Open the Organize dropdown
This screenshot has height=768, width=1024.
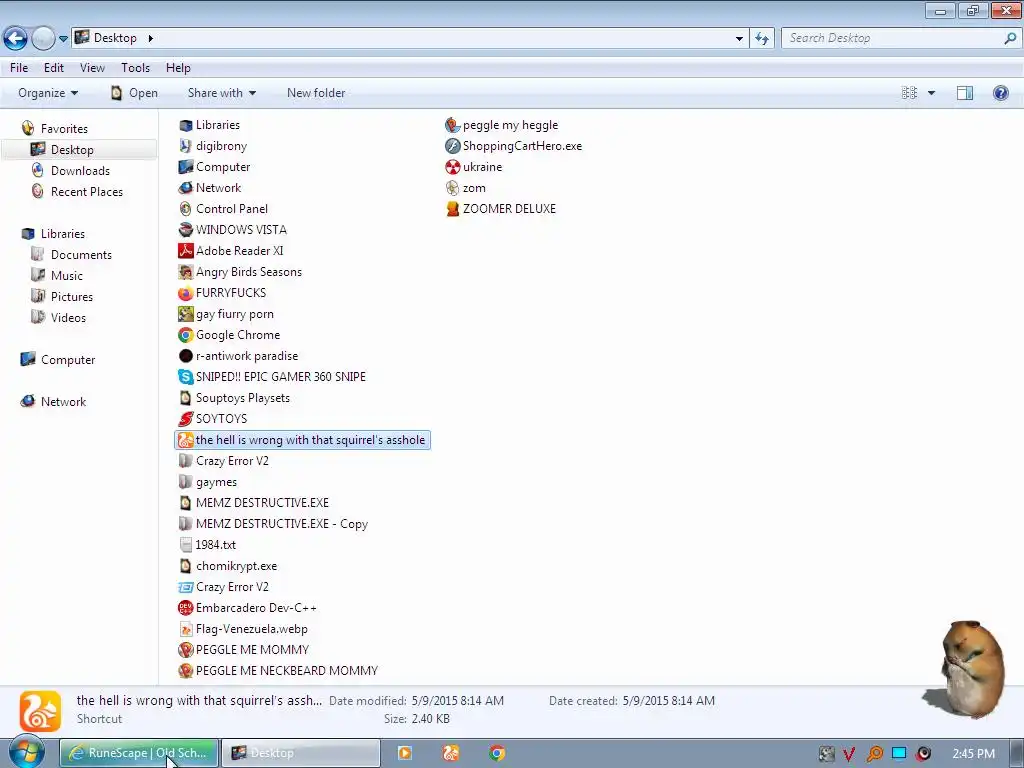pos(48,93)
